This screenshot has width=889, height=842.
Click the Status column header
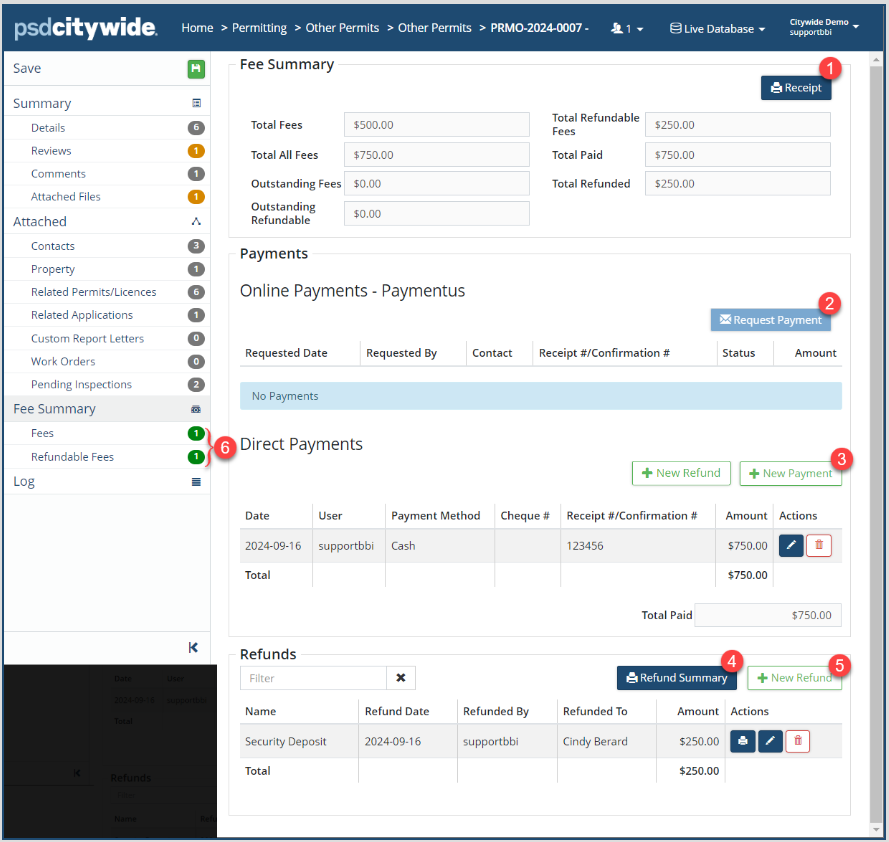coord(738,353)
